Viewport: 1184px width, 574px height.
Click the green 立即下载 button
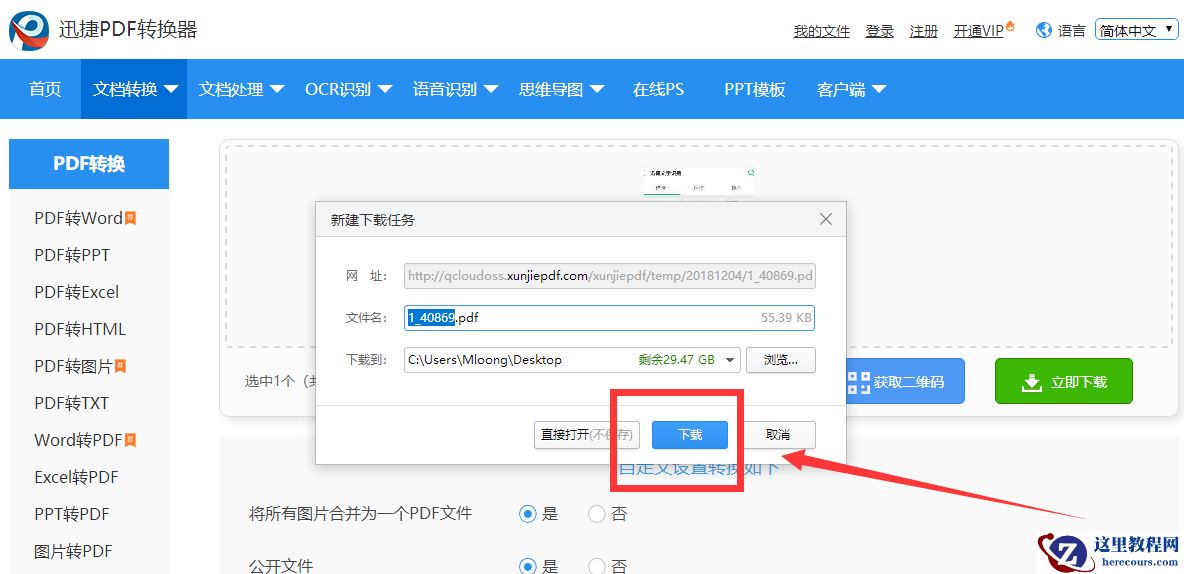click(x=1063, y=381)
